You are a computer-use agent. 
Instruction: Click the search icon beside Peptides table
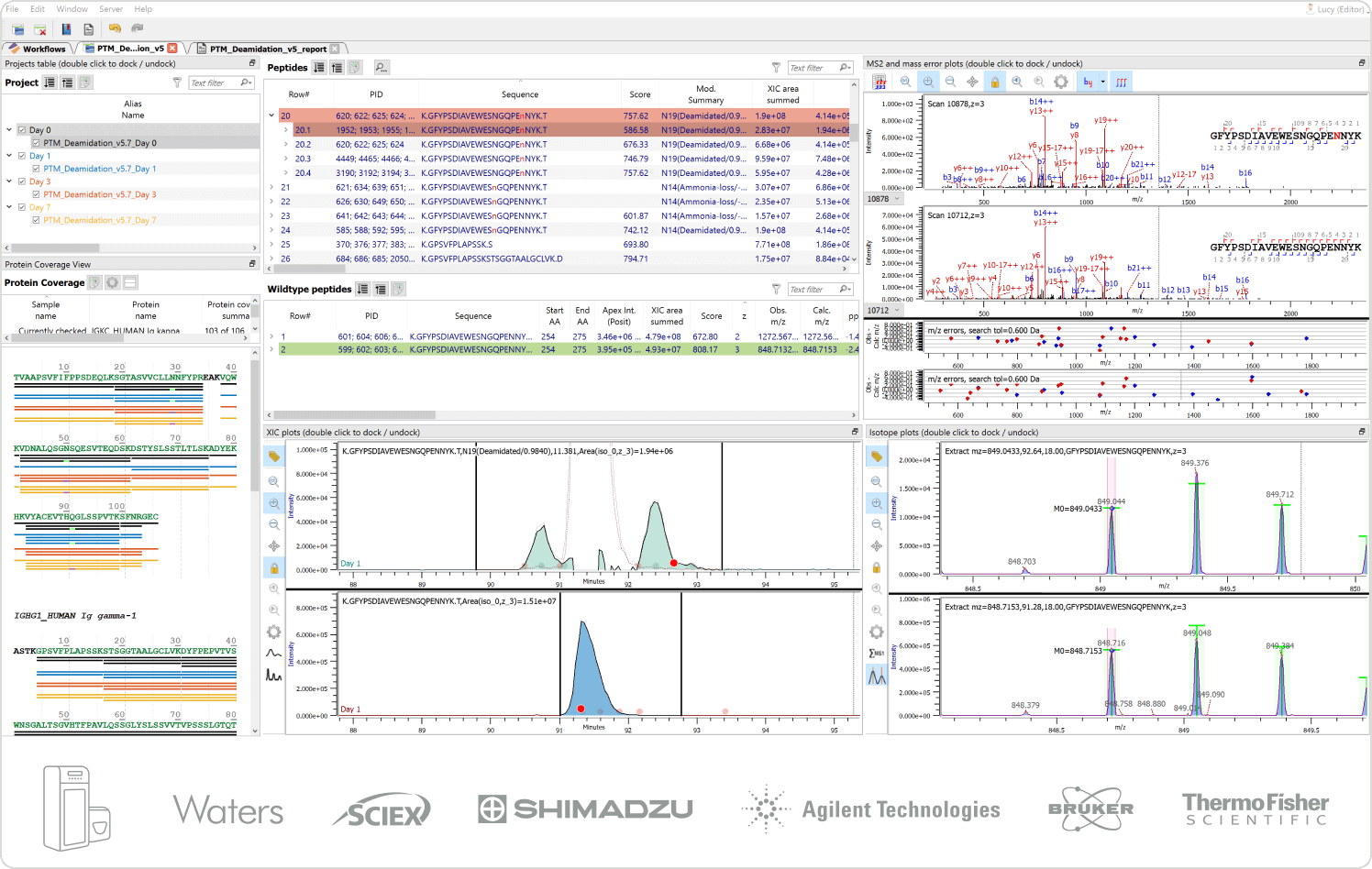[x=381, y=68]
